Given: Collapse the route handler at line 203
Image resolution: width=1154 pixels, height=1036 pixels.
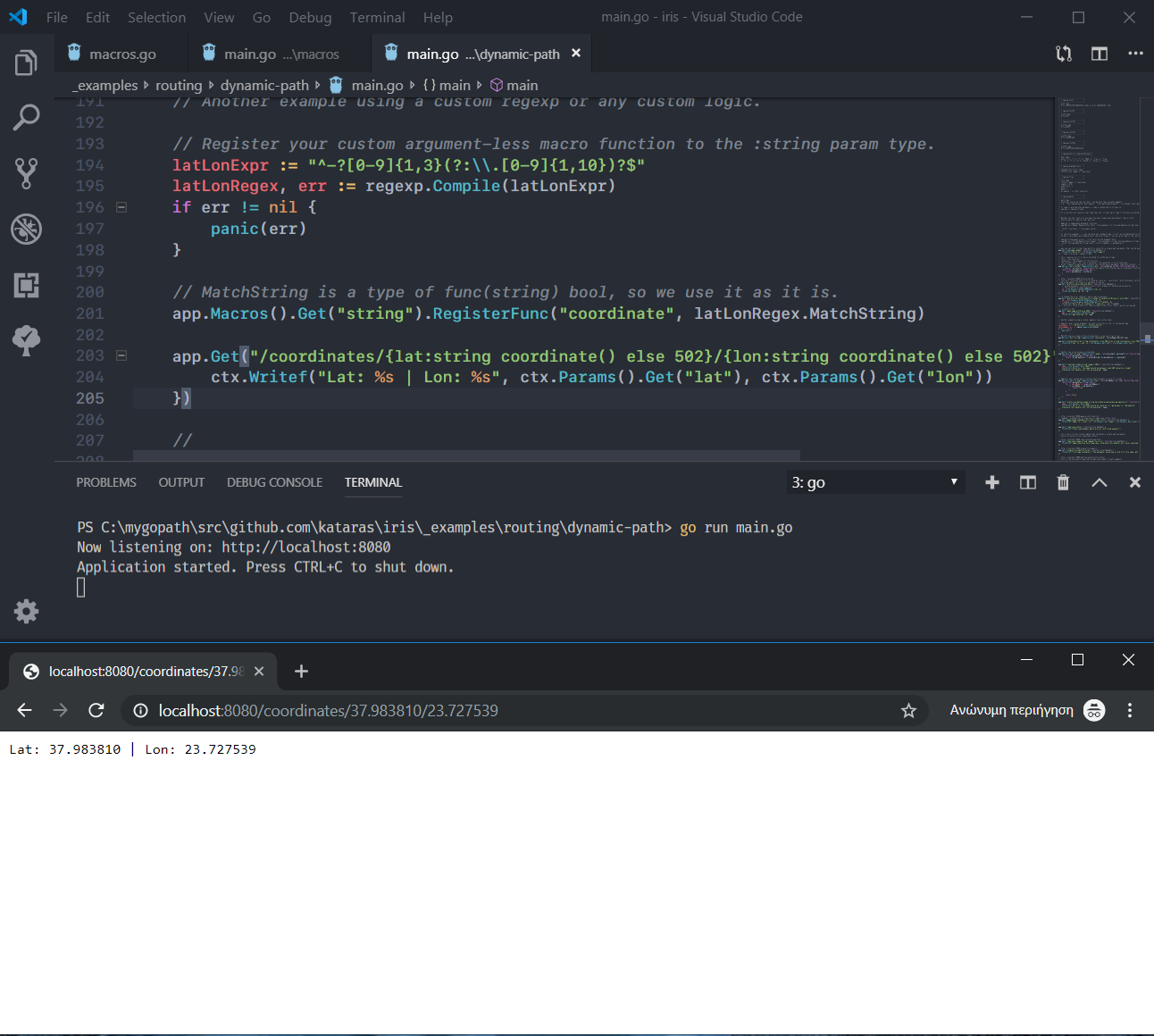Looking at the screenshot, I should [122, 355].
